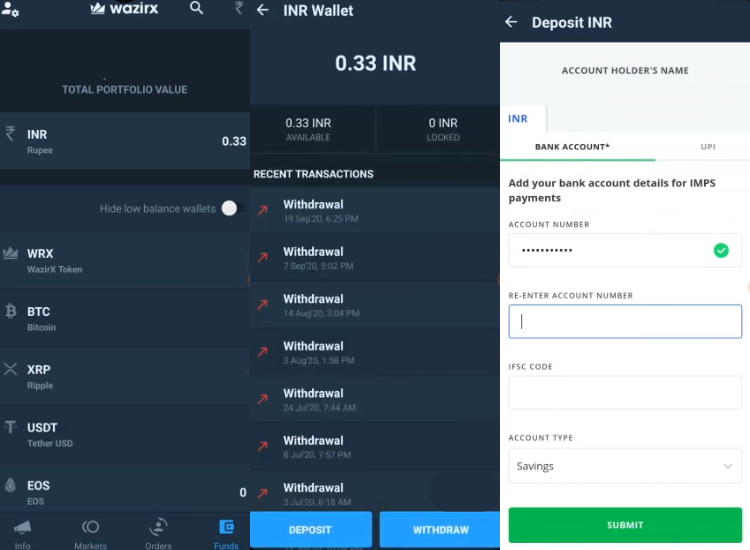750x550 pixels.
Task: Open withdrawal arrow for 19 Sep'20
Action: click(x=263, y=210)
